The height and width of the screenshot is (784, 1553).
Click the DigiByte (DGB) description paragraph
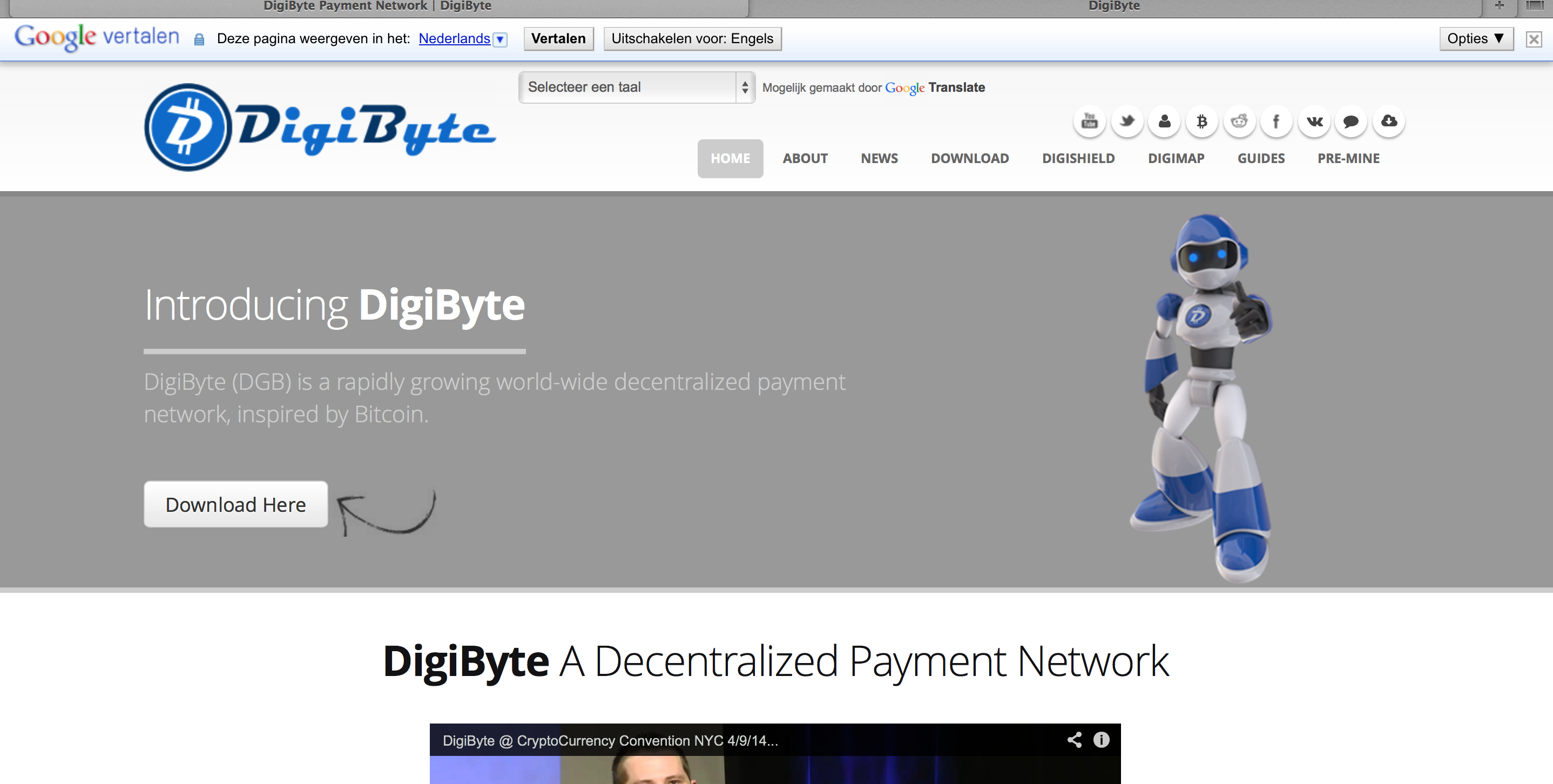494,398
